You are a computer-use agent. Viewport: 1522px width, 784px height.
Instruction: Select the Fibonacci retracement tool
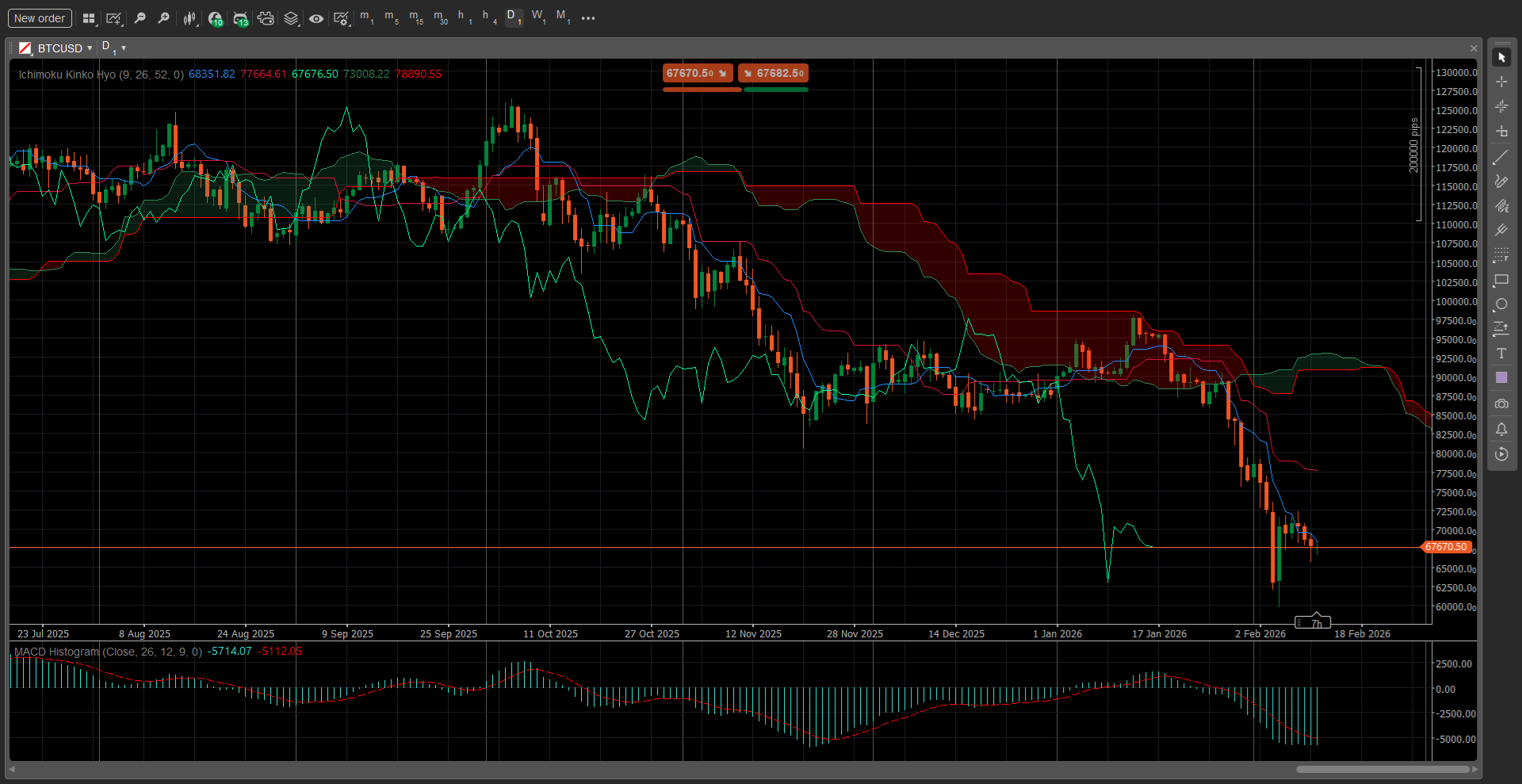tap(1501, 255)
